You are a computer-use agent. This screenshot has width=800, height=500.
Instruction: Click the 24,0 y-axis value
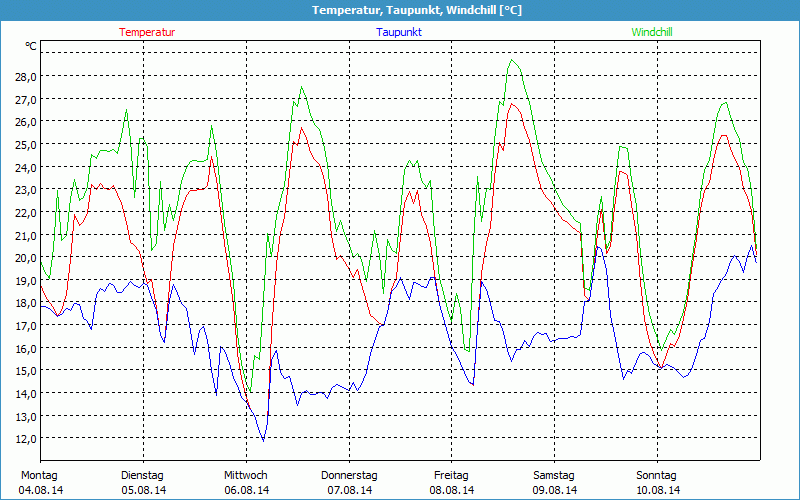(x=26, y=167)
